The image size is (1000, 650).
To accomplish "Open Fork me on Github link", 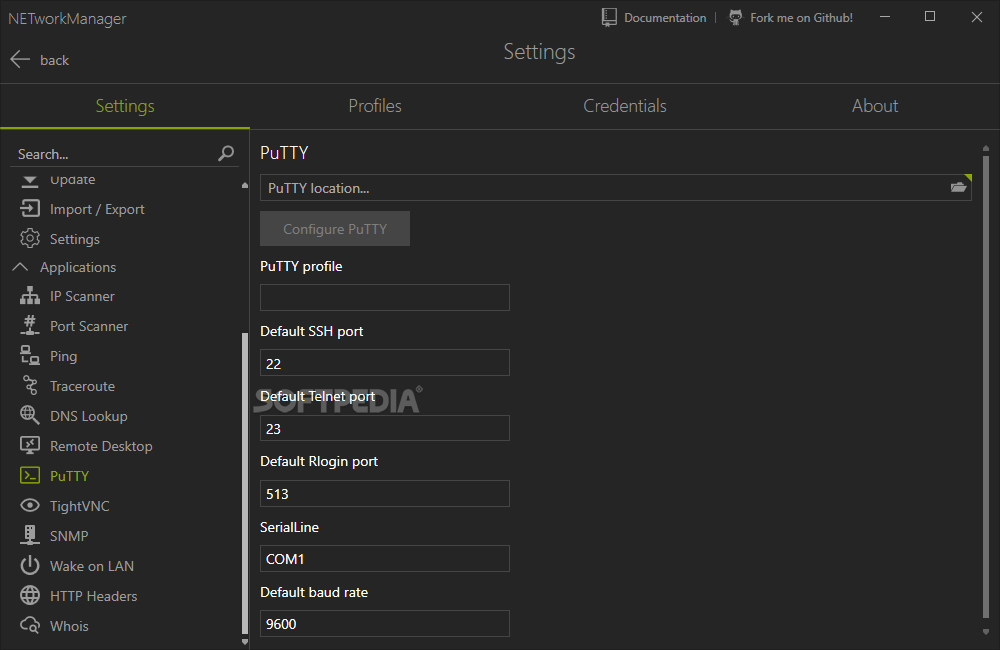I will click(801, 18).
